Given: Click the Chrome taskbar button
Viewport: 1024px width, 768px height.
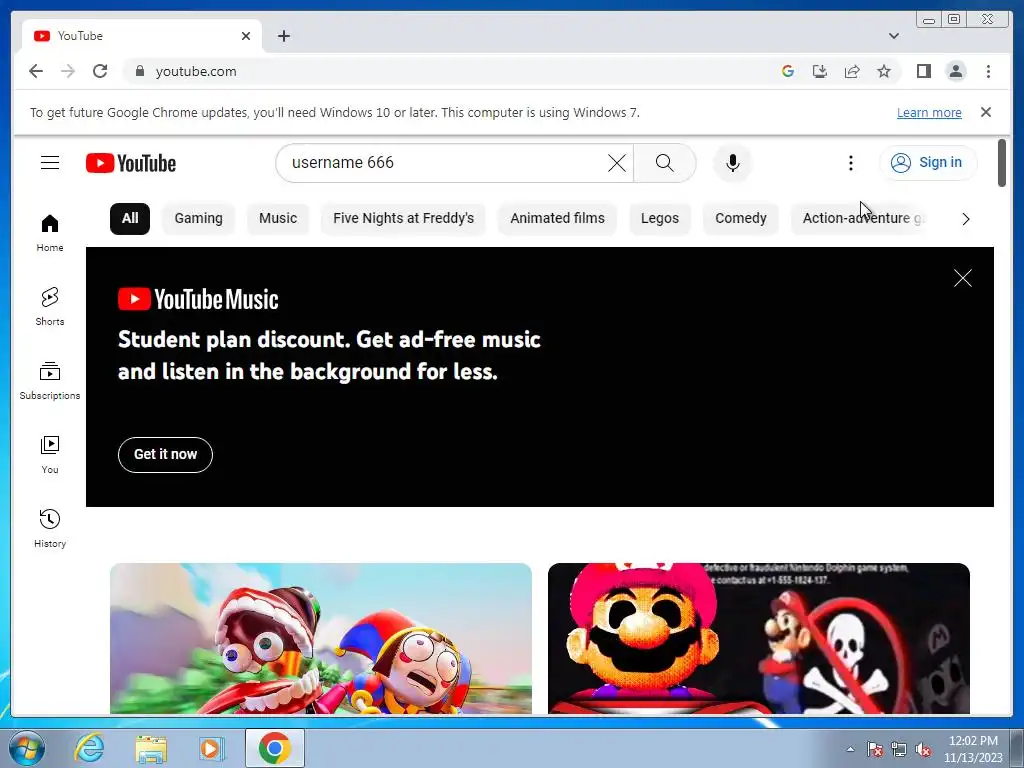Looking at the screenshot, I should coord(275,748).
